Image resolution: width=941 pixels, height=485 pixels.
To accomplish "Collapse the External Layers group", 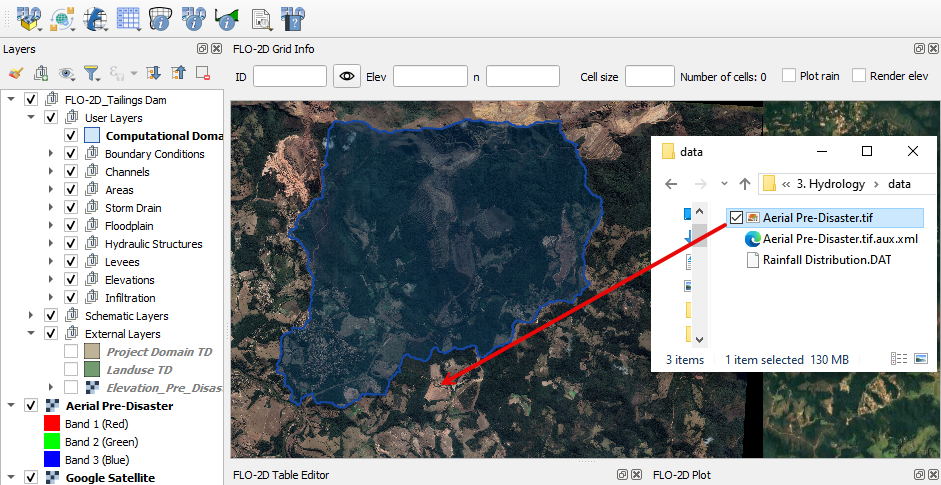I will (x=31, y=334).
